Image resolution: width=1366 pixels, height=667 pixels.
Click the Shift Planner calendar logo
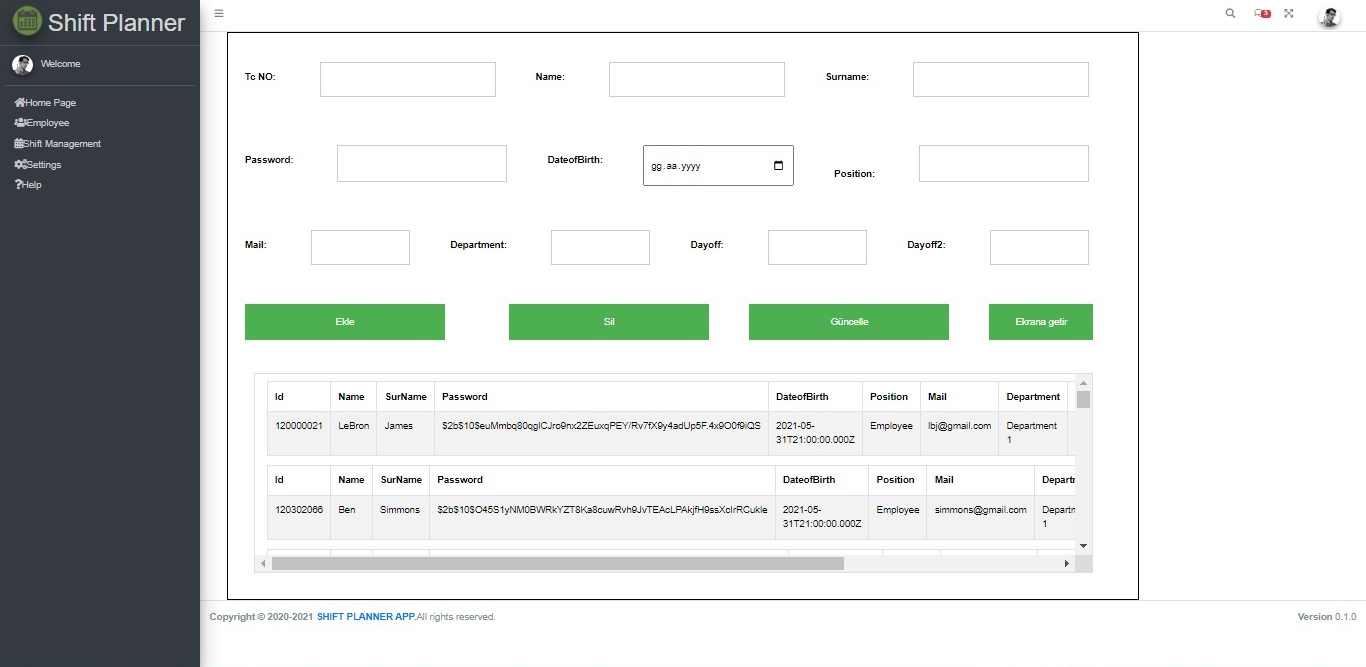25,20
